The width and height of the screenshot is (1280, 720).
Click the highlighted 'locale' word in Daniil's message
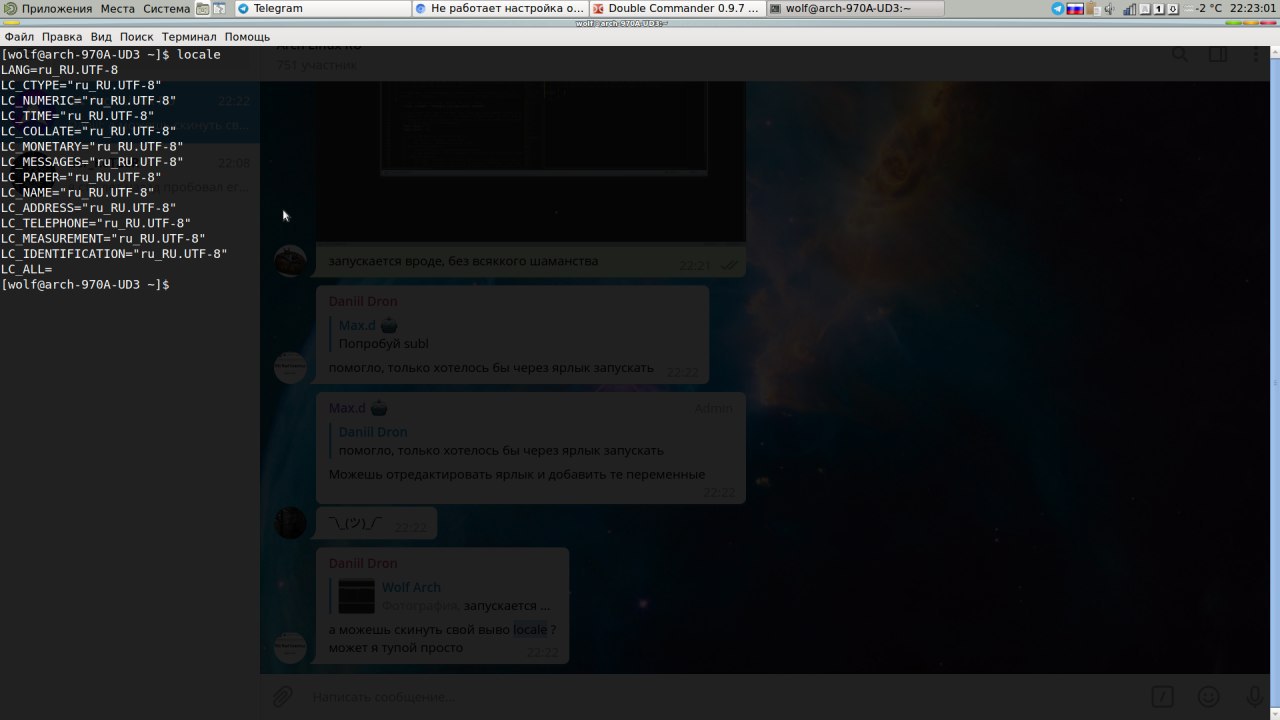tap(530, 630)
